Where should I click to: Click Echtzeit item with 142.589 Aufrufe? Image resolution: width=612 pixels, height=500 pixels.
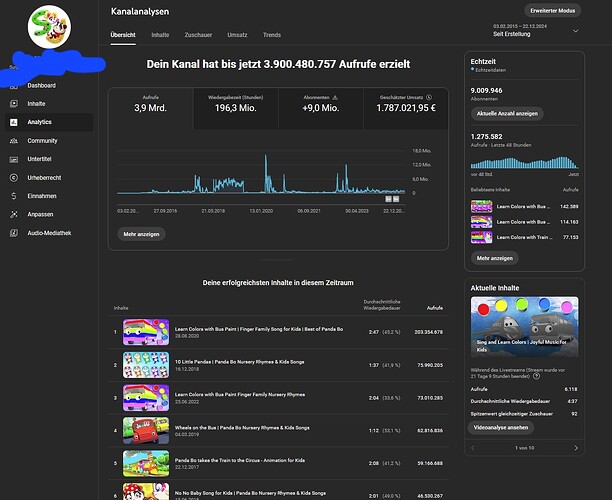point(525,206)
